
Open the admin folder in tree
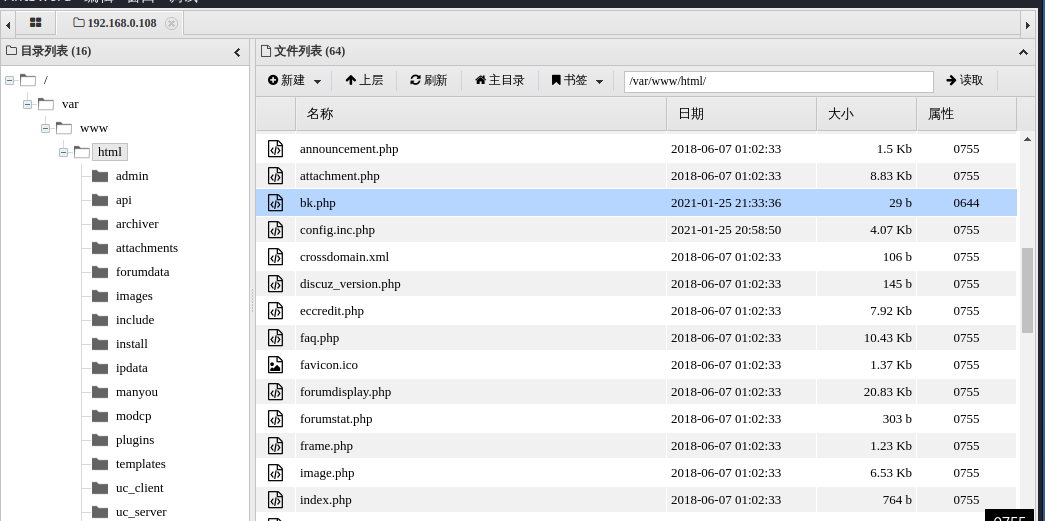click(132, 176)
